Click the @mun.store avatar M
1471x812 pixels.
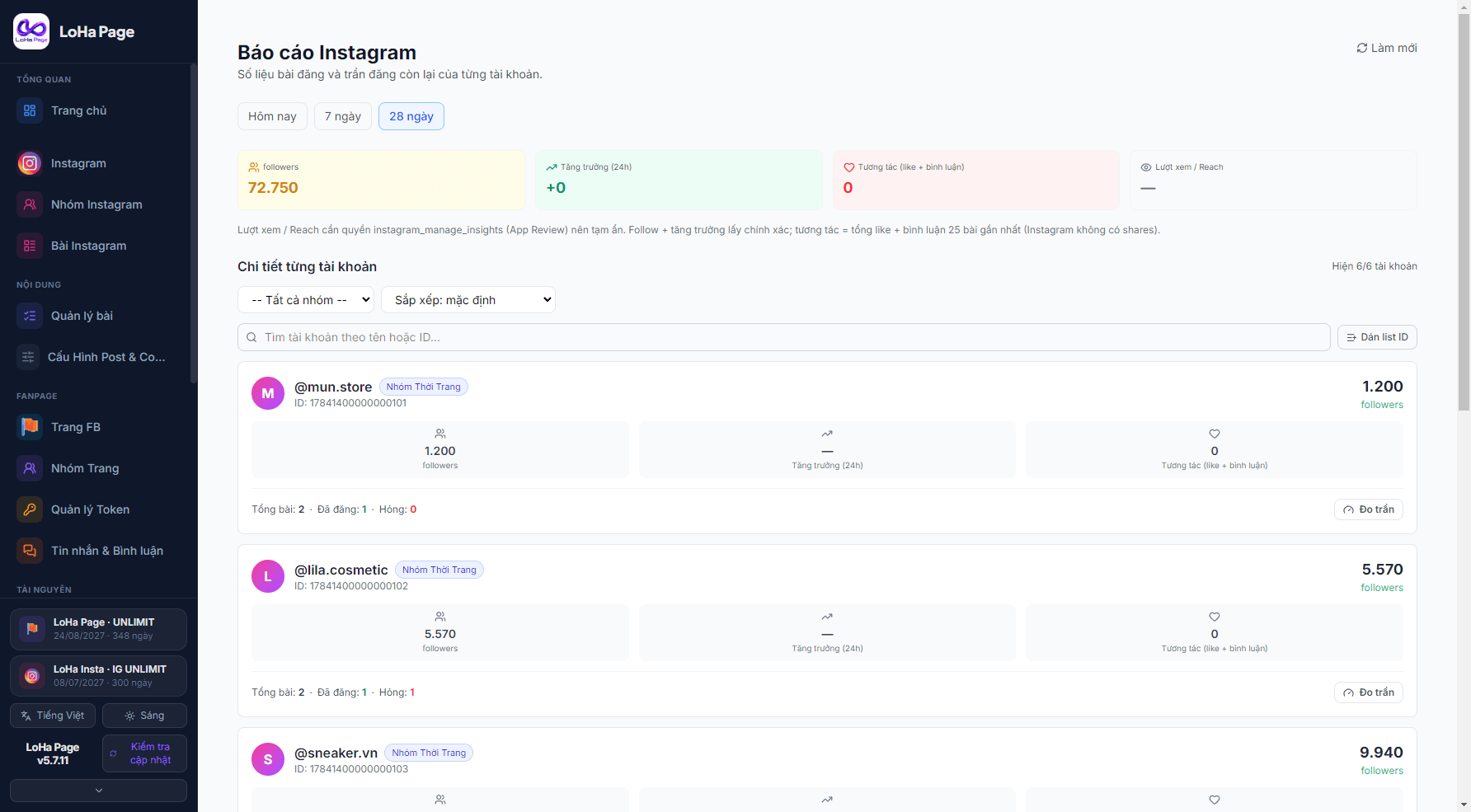coord(268,394)
